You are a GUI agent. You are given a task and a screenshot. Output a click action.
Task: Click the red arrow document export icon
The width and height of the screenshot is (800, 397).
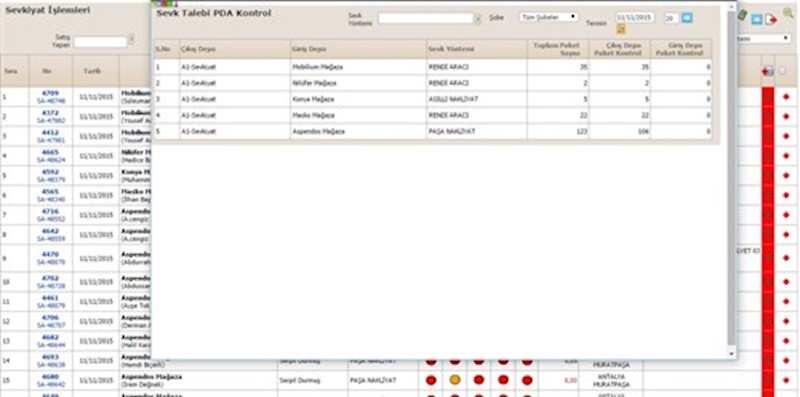(x=771, y=19)
